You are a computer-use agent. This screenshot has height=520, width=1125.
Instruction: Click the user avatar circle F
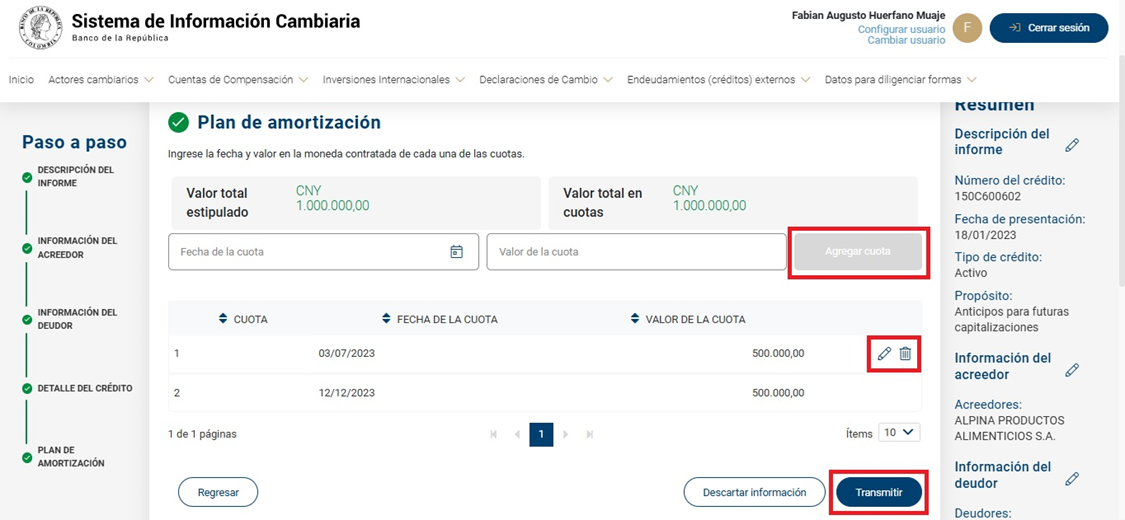click(x=967, y=28)
